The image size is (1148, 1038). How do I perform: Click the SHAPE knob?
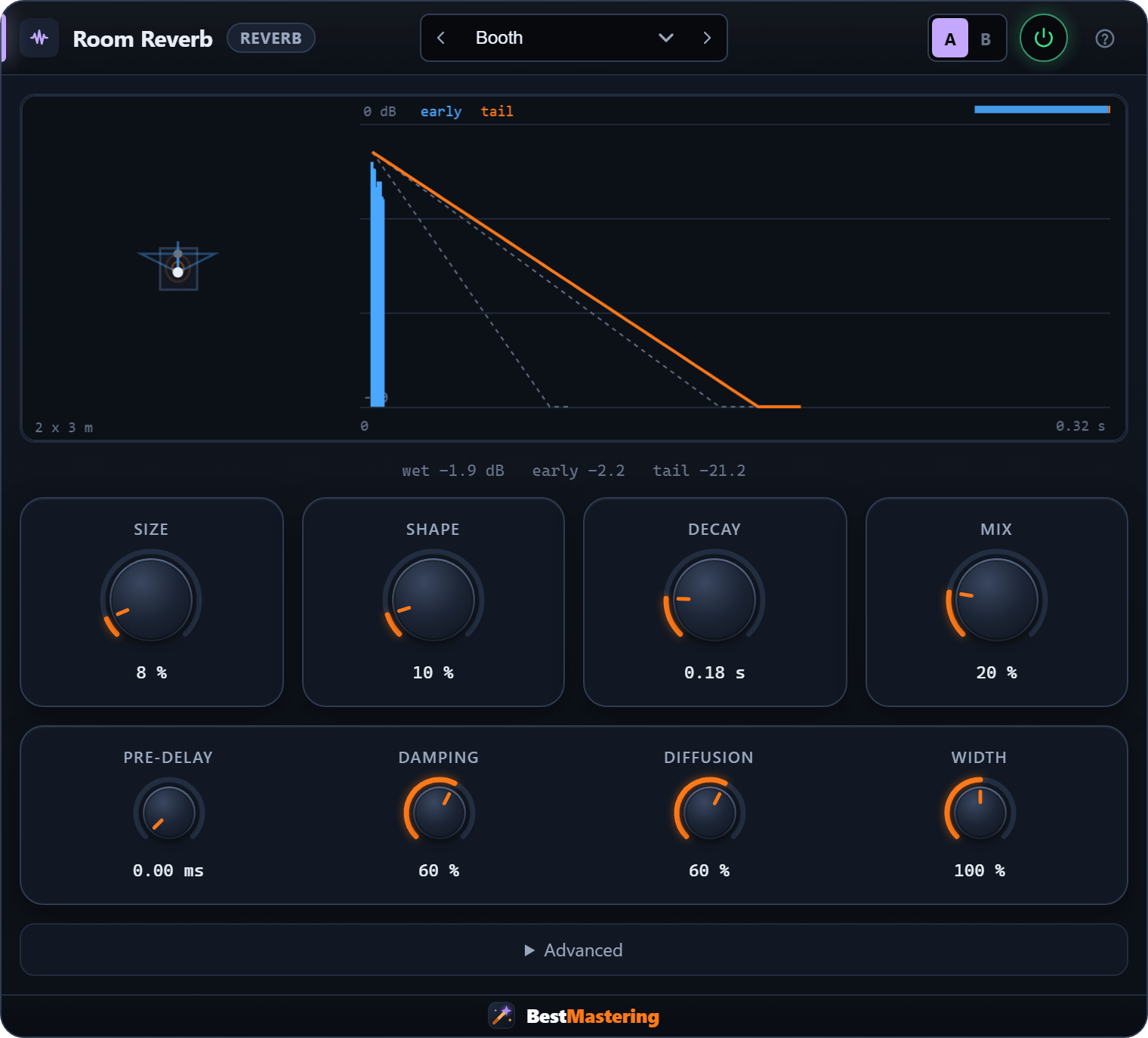point(433,600)
